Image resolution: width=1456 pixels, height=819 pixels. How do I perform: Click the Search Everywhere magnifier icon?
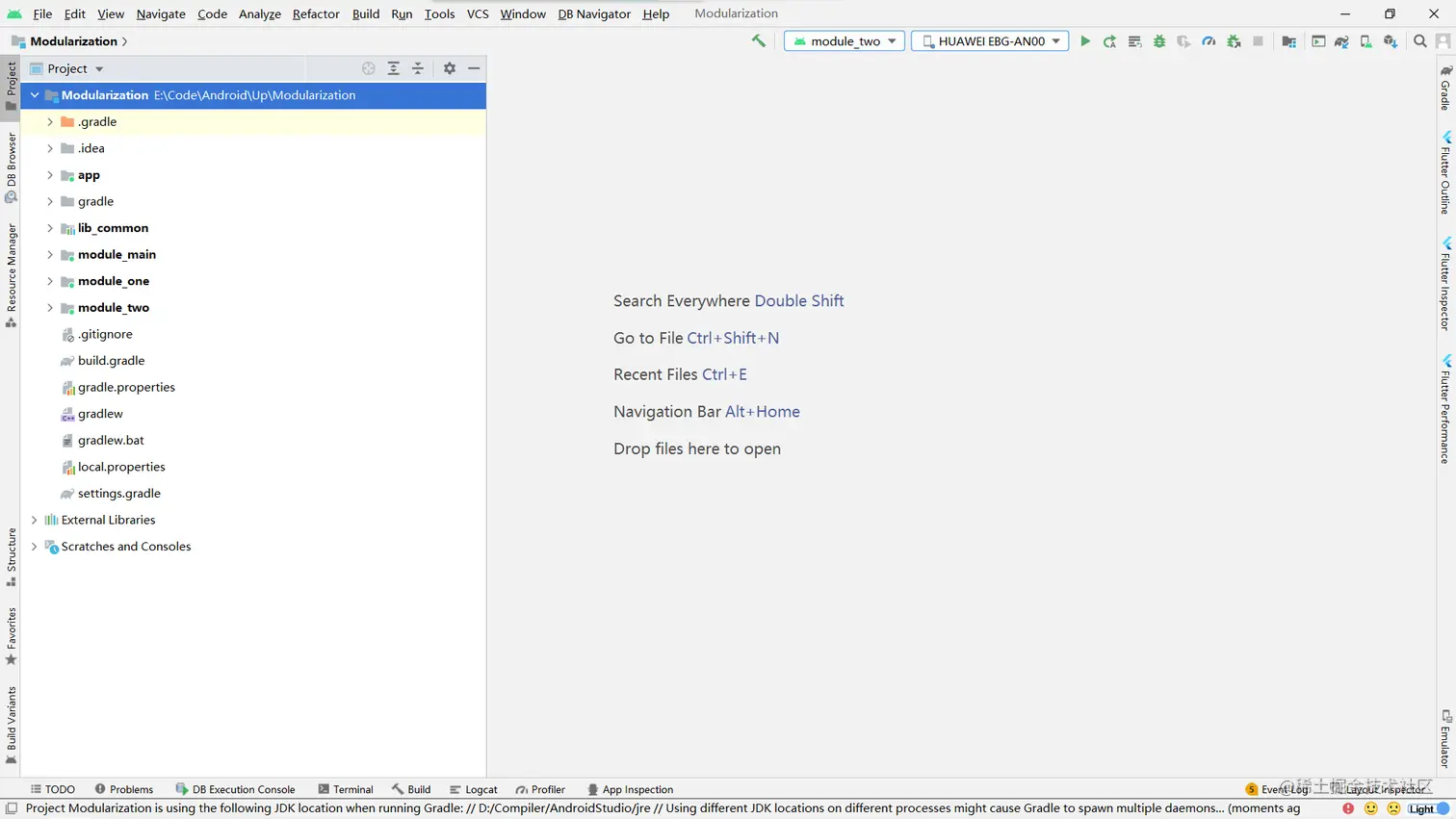tap(1420, 41)
